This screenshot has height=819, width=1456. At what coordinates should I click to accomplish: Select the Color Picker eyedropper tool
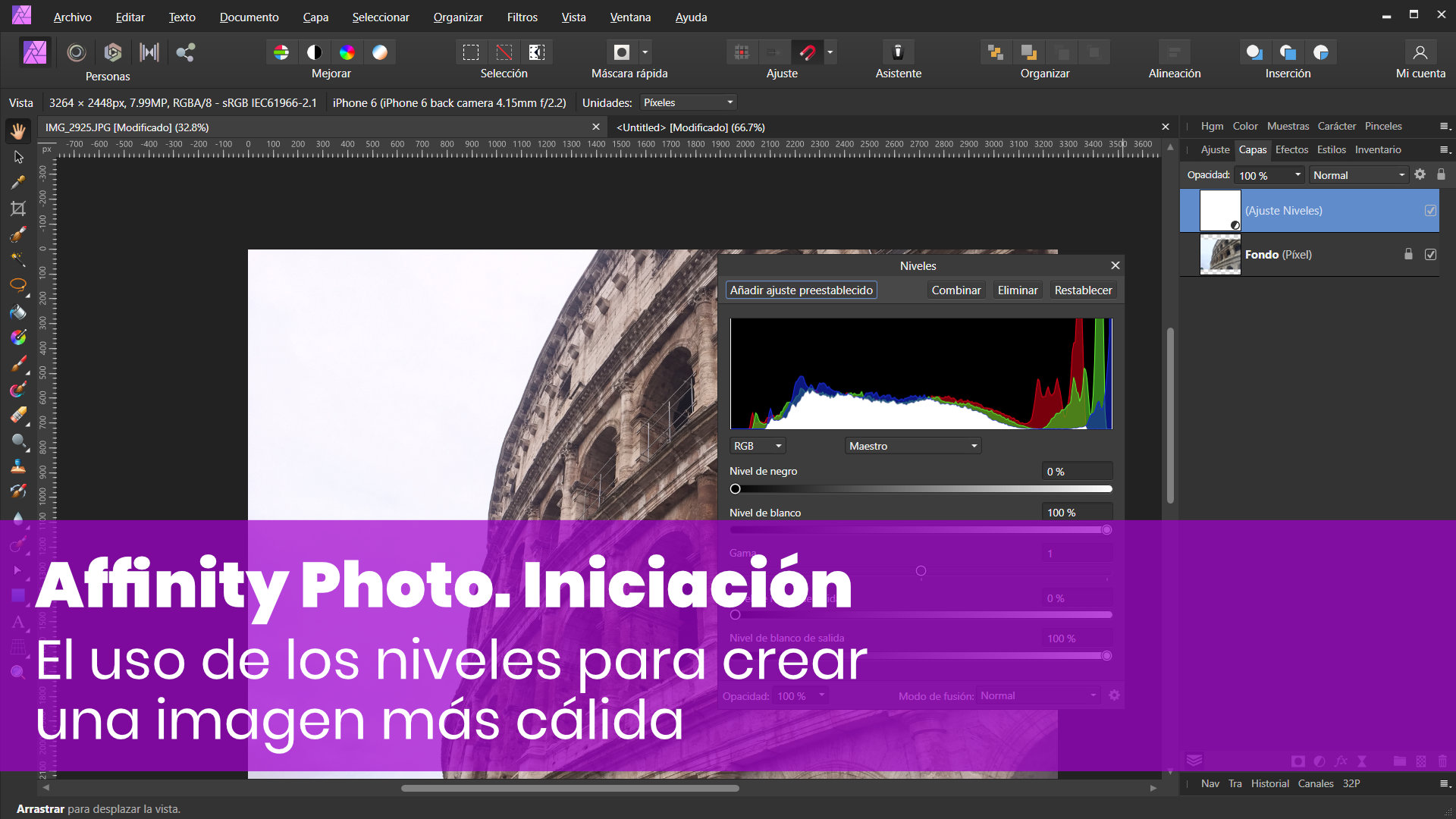(18, 183)
